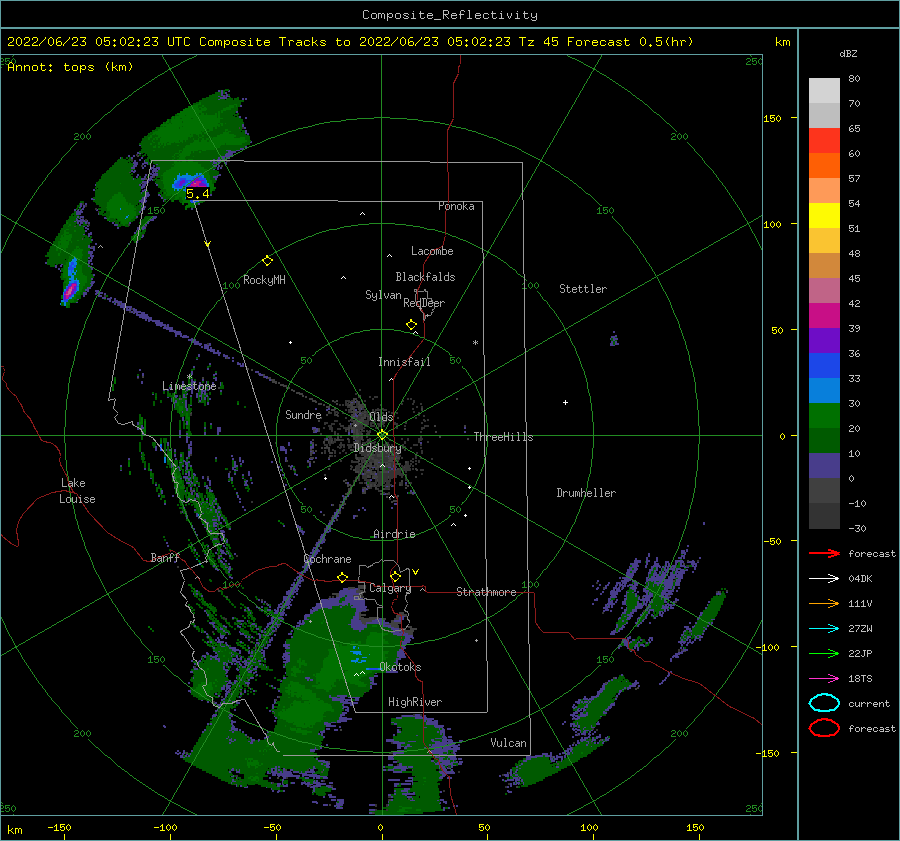This screenshot has height=841, width=900.
Task: Click the 'current' legend label
Action: pyautogui.click(x=869, y=703)
